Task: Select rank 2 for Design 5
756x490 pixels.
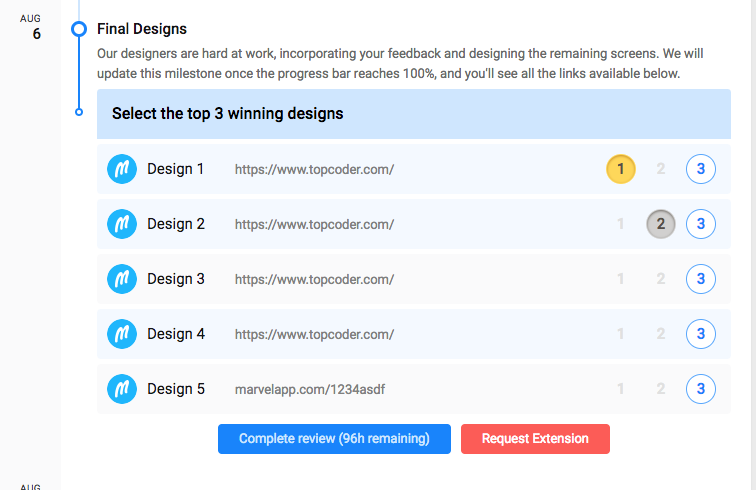Action: tap(661, 389)
